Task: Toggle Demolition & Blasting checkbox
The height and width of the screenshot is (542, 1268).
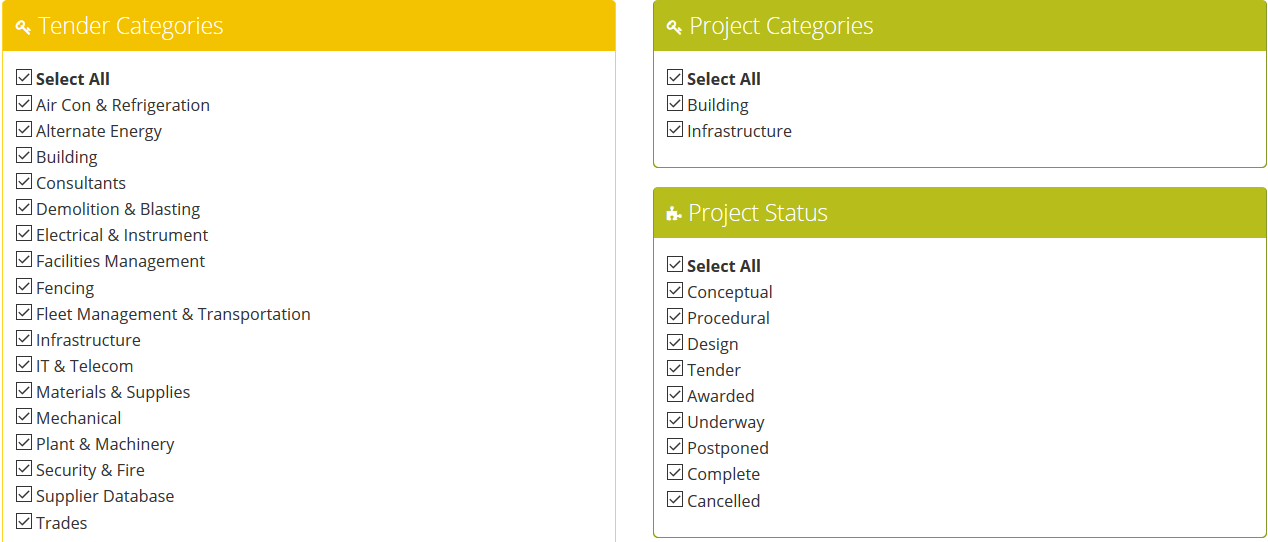Action: 24,207
